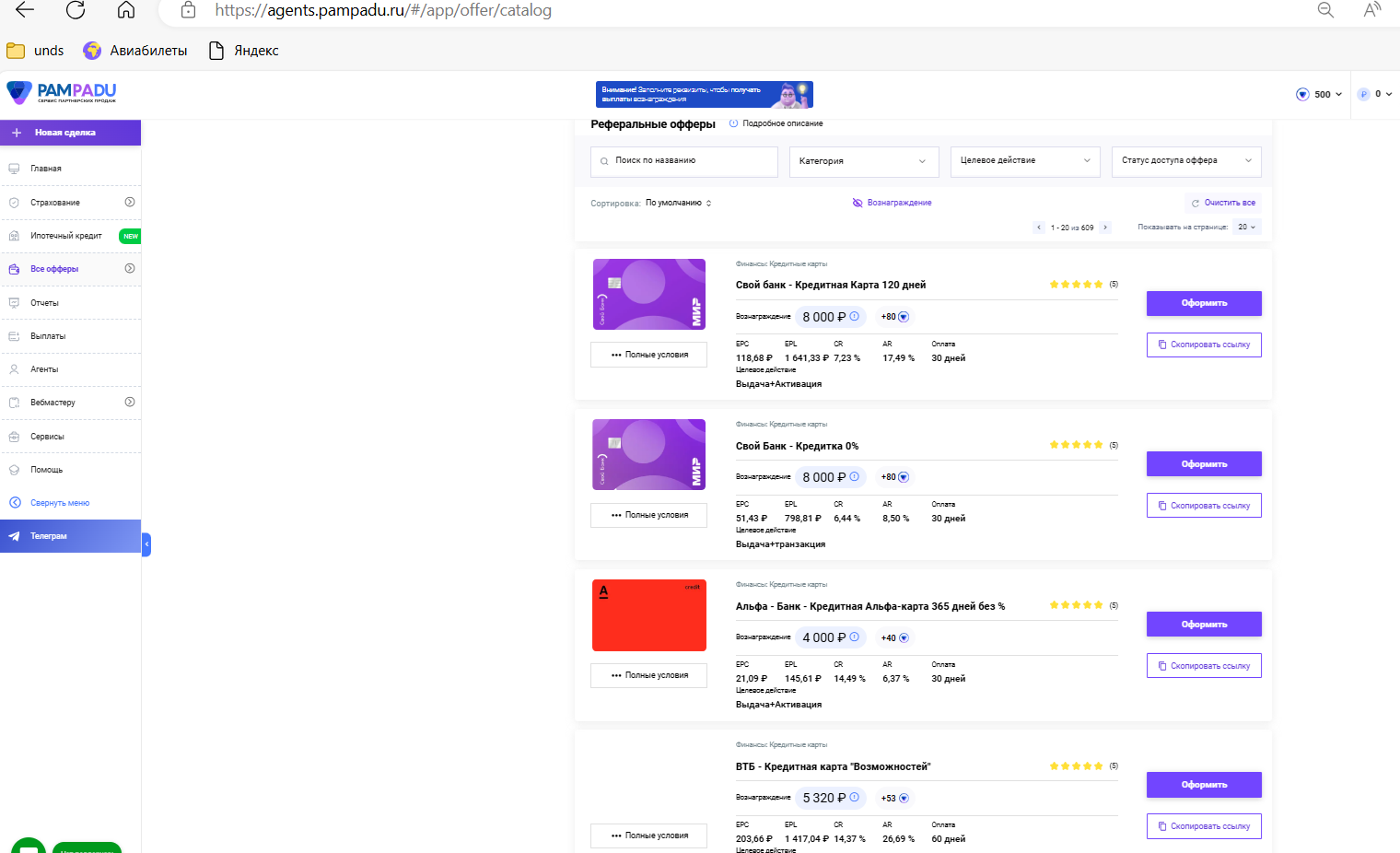Start a new deal with Новая сделка
Image resolution: width=1400 pixels, height=853 pixels.
click(70, 133)
